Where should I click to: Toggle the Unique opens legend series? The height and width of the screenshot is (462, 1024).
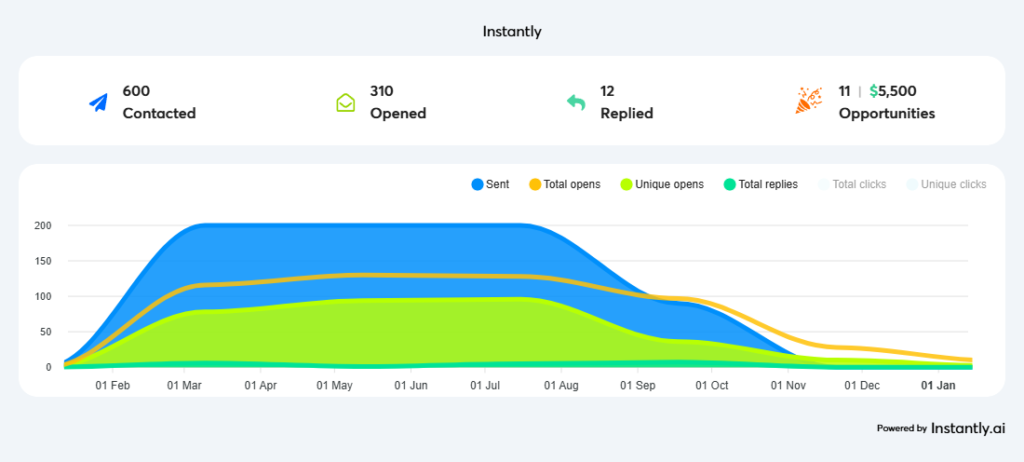(662, 185)
